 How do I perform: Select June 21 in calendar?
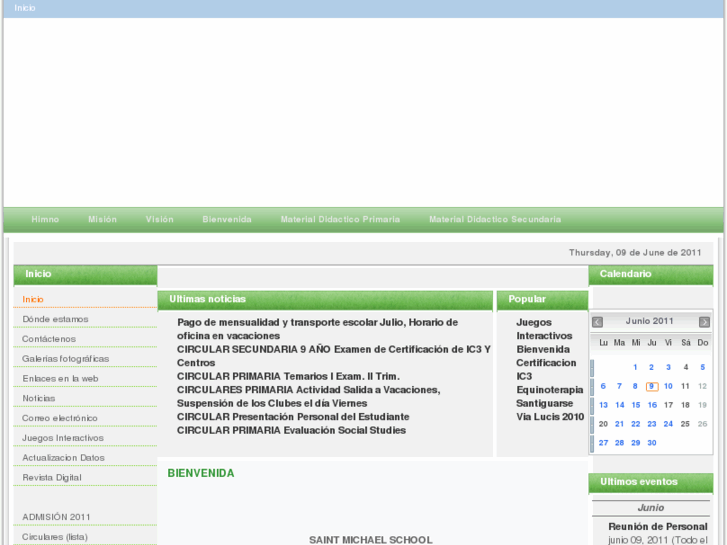(x=619, y=424)
